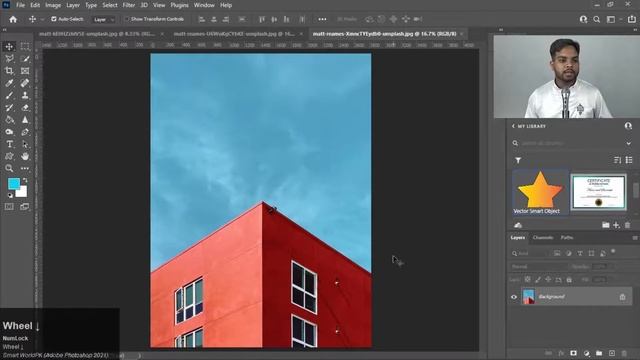Open the Auto-Select Layer dropdown
Image resolution: width=640 pixels, height=360 pixels.
(103, 19)
